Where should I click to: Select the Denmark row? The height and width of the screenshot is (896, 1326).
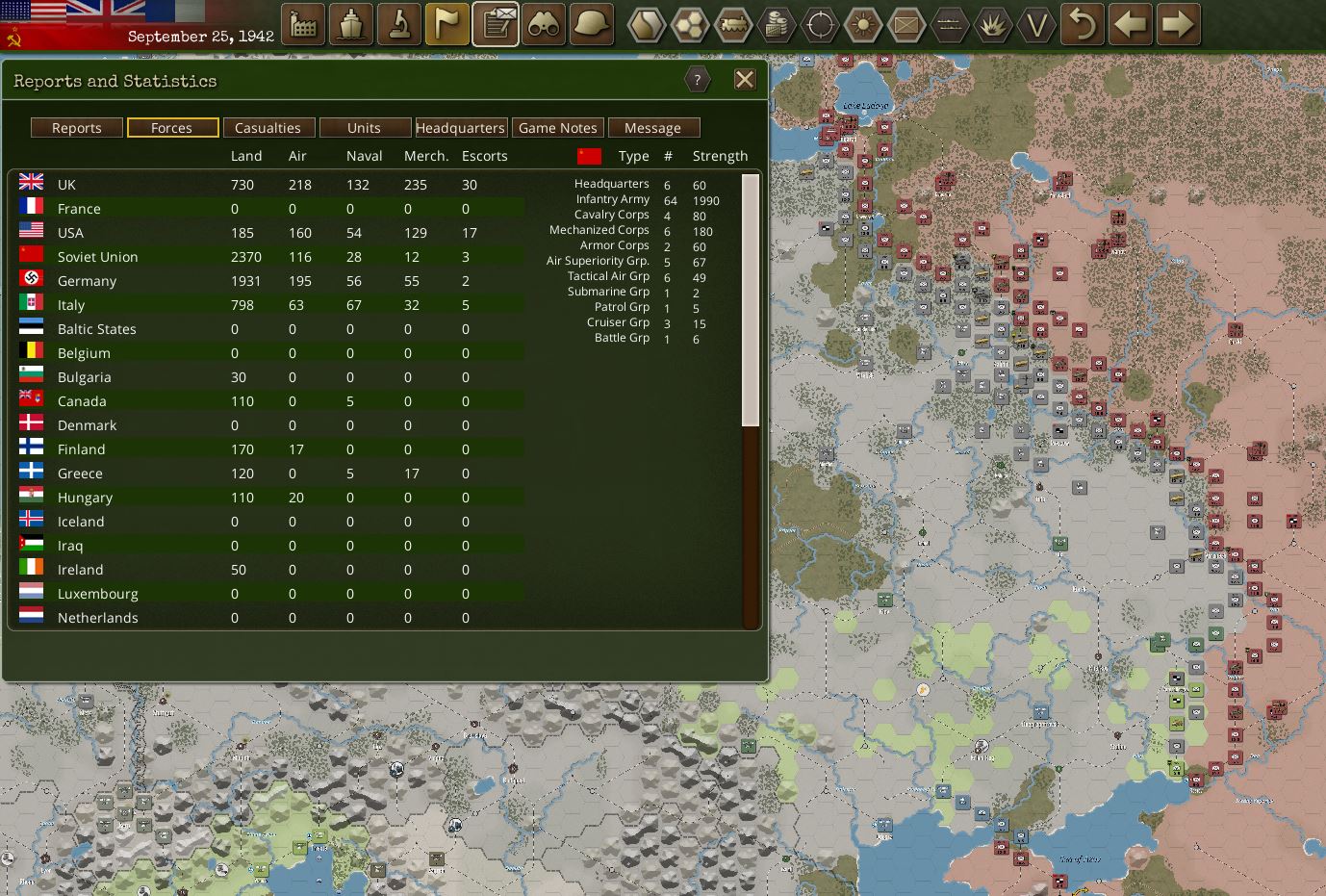click(271, 425)
